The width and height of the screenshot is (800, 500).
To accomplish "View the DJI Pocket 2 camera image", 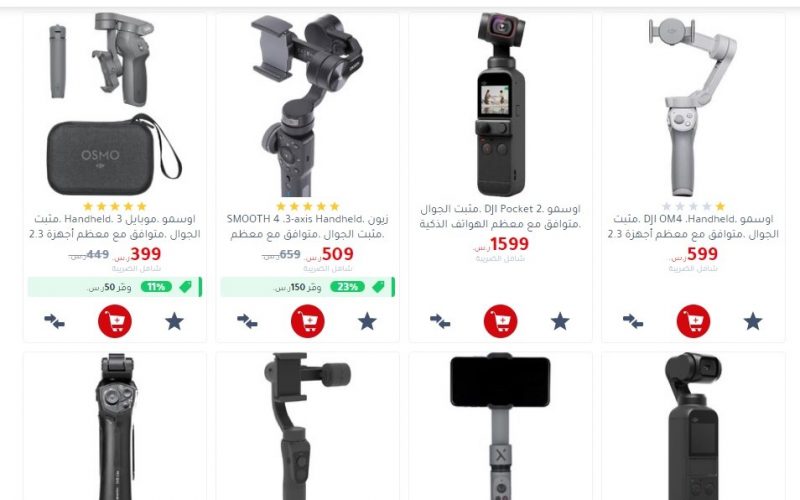I will point(501,104).
